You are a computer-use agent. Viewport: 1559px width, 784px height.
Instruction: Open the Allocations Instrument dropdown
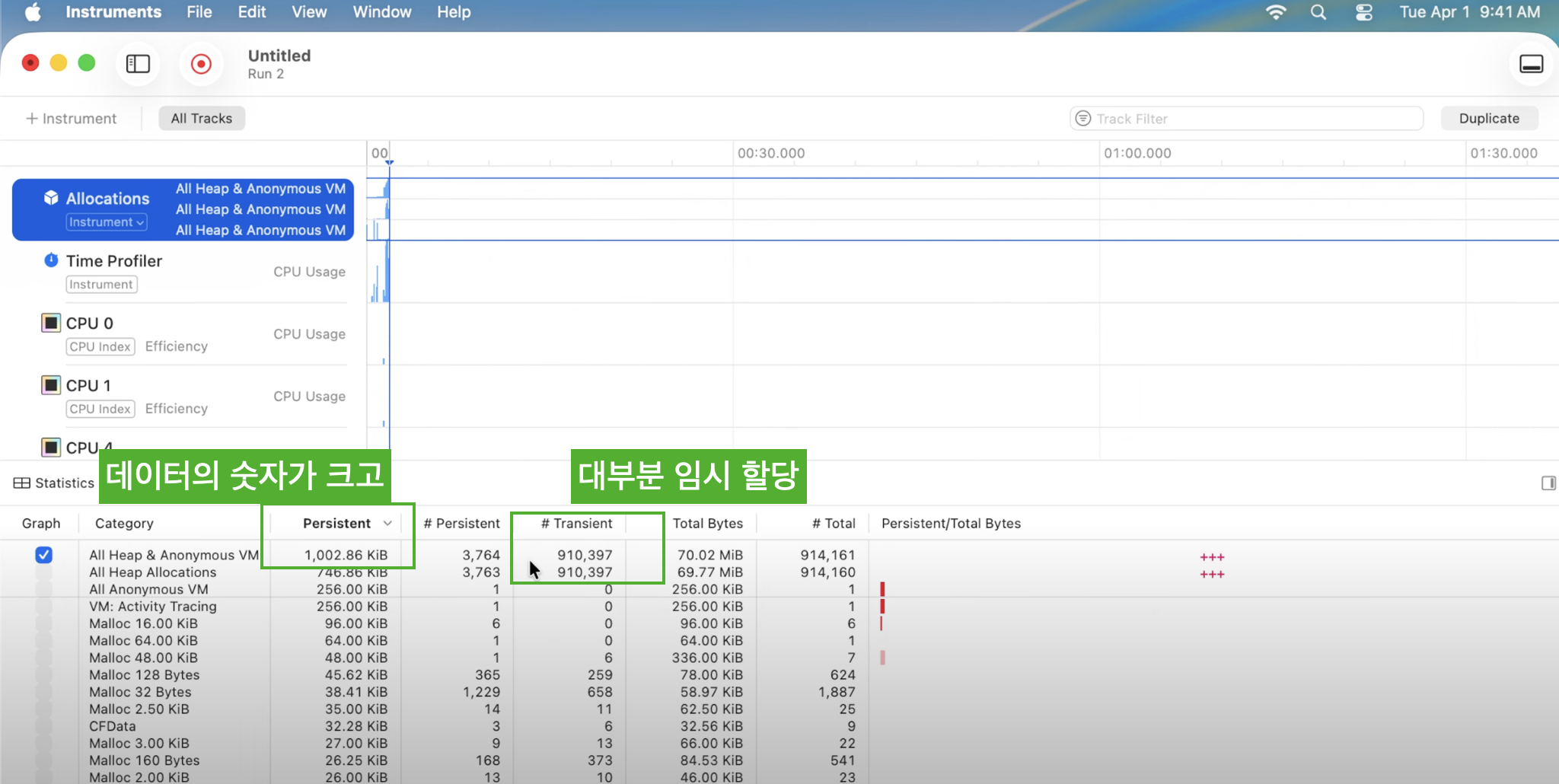(x=107, y=222)
